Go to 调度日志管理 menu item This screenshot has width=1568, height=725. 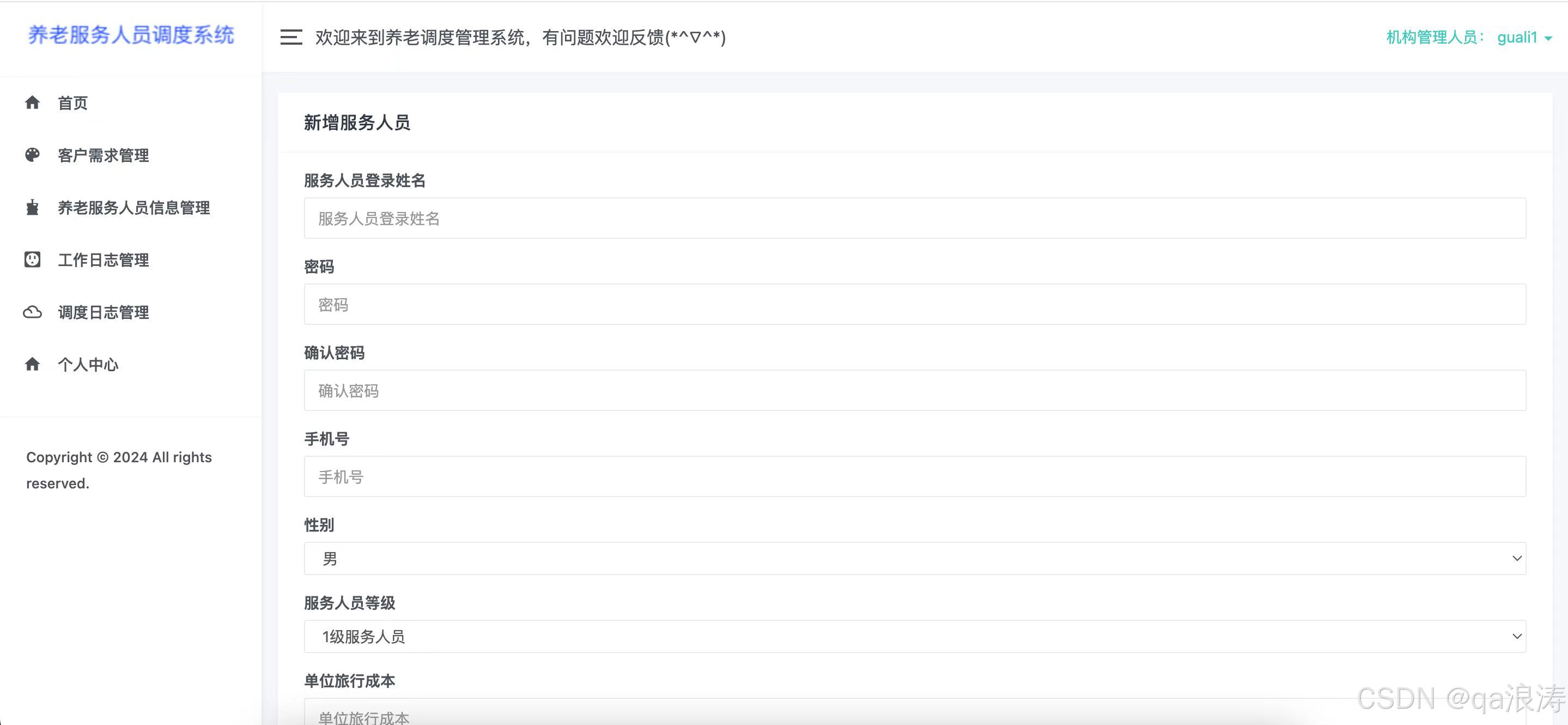coord(104,312)
